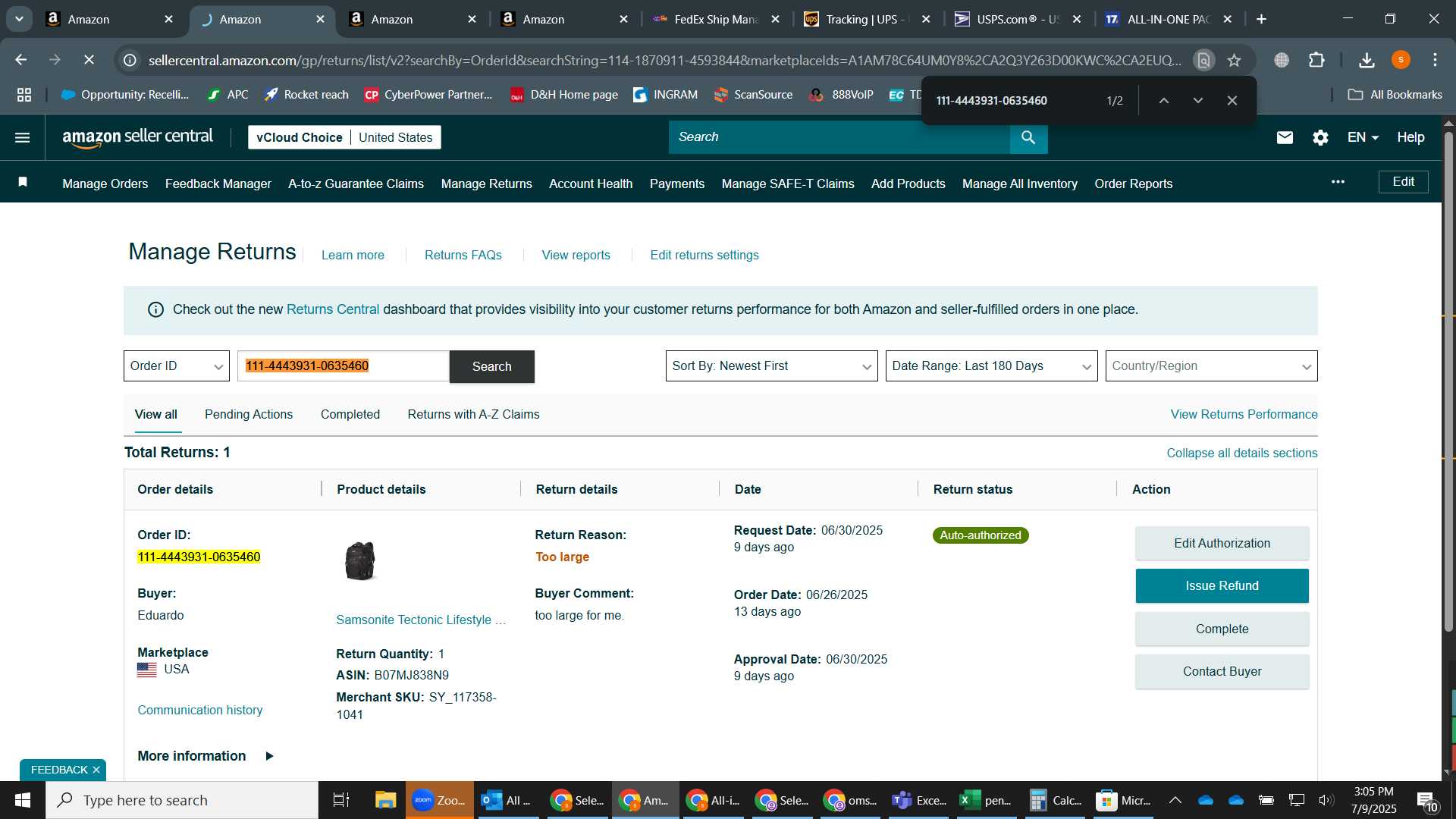Open File Explorer from taskbar

[385, 800]
